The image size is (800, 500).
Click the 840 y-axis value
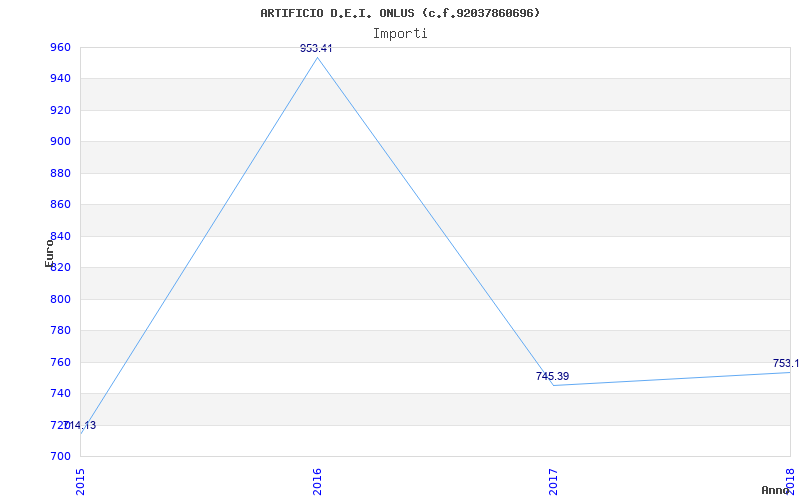pos(60,236)
